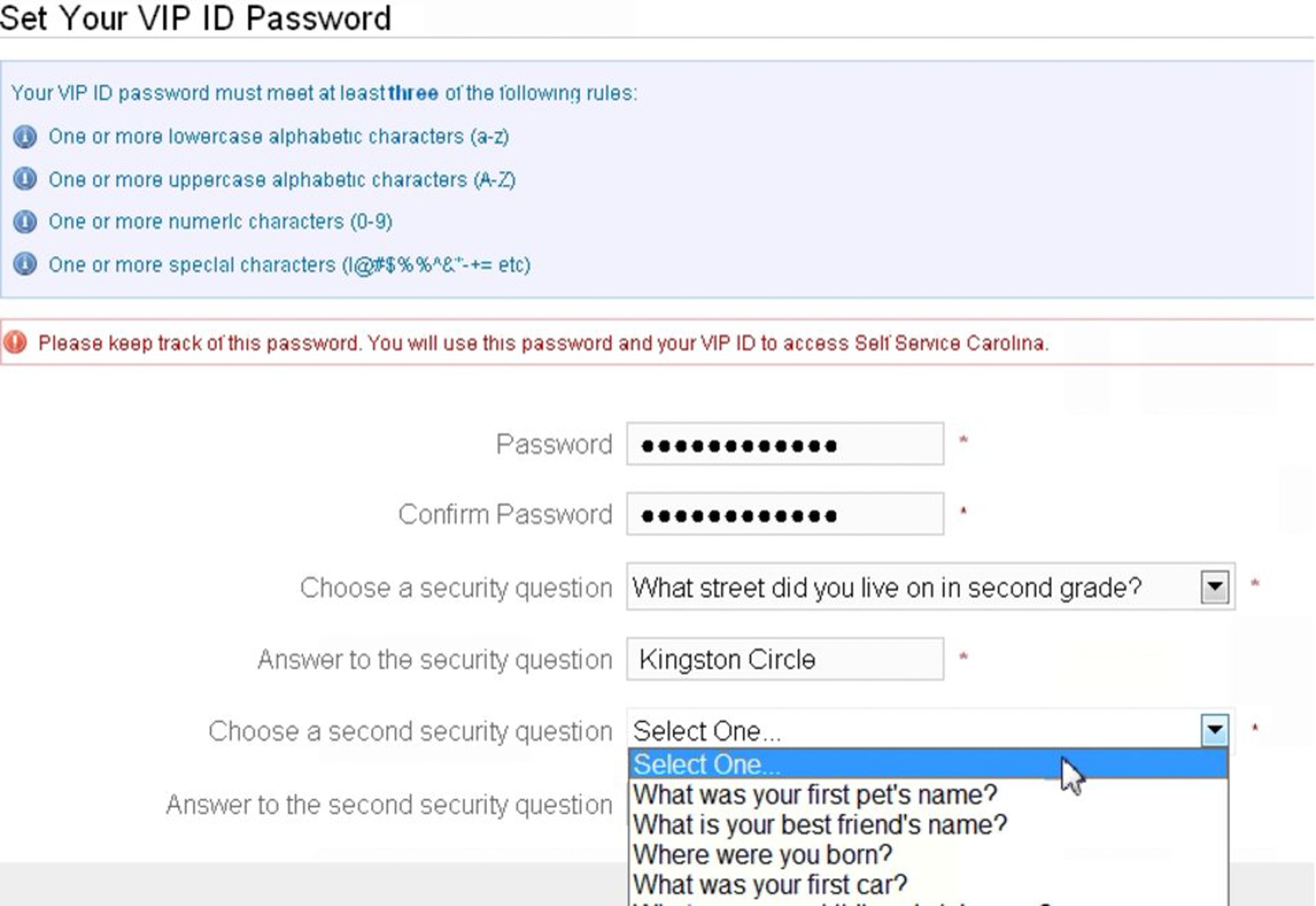1316x906 pixels.
Task: Click into the Password field
Action: coord(785,444)
